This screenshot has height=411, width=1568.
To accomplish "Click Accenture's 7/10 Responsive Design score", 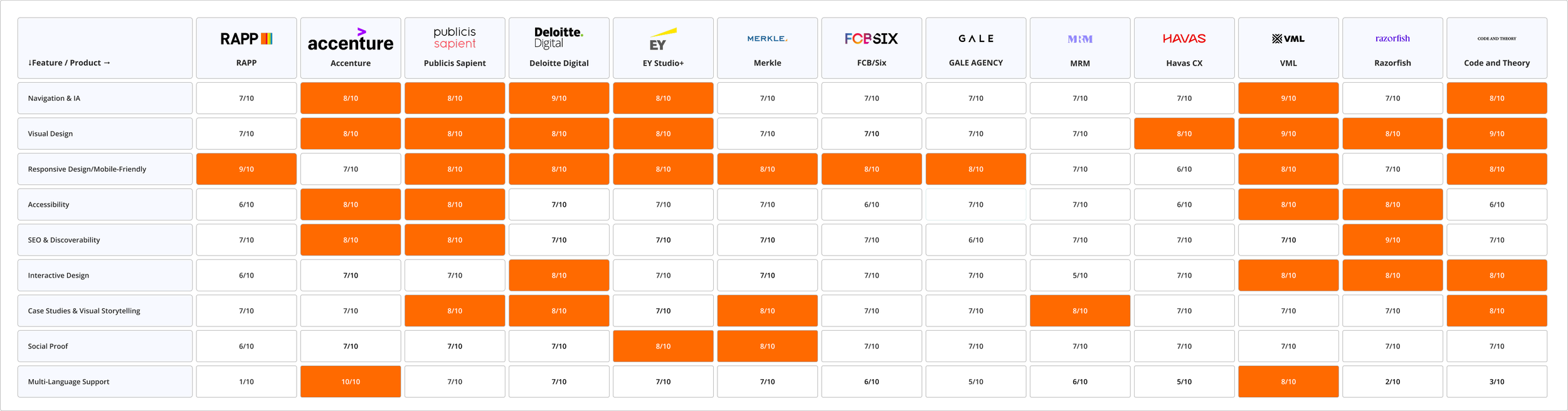I will coord(351,169).
